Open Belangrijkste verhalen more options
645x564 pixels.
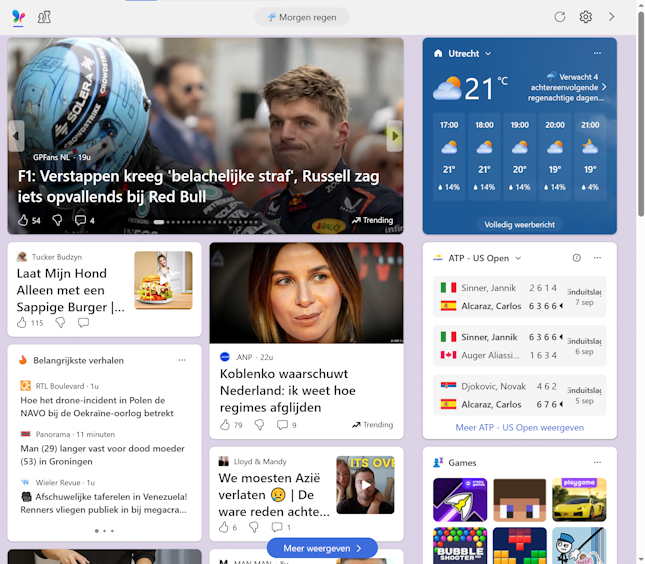point(182,360)
